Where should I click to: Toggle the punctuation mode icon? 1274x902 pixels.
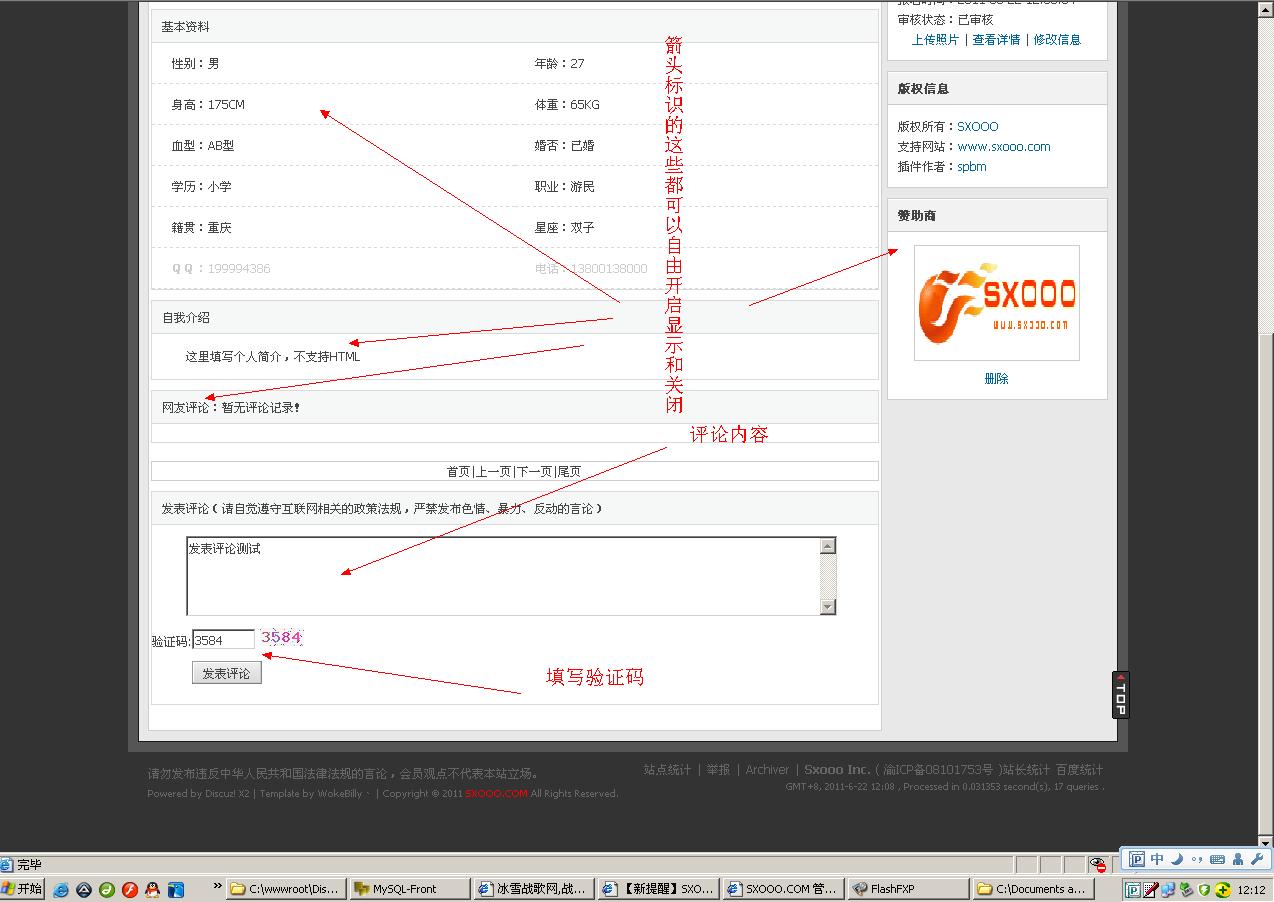[1199, 859]
